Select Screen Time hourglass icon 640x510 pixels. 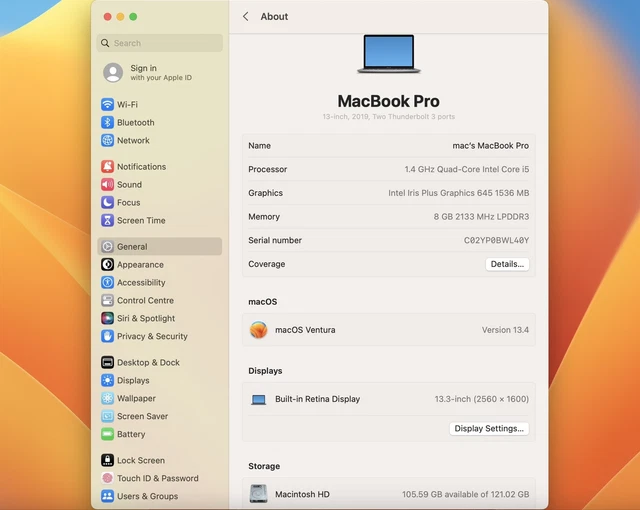pyautogui.click(x=107, y=221)
